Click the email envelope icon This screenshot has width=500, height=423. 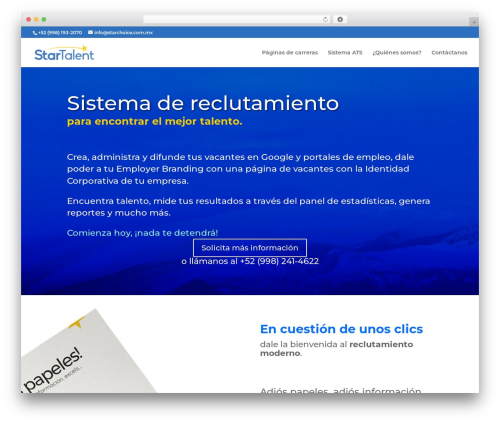coord(90,32)
